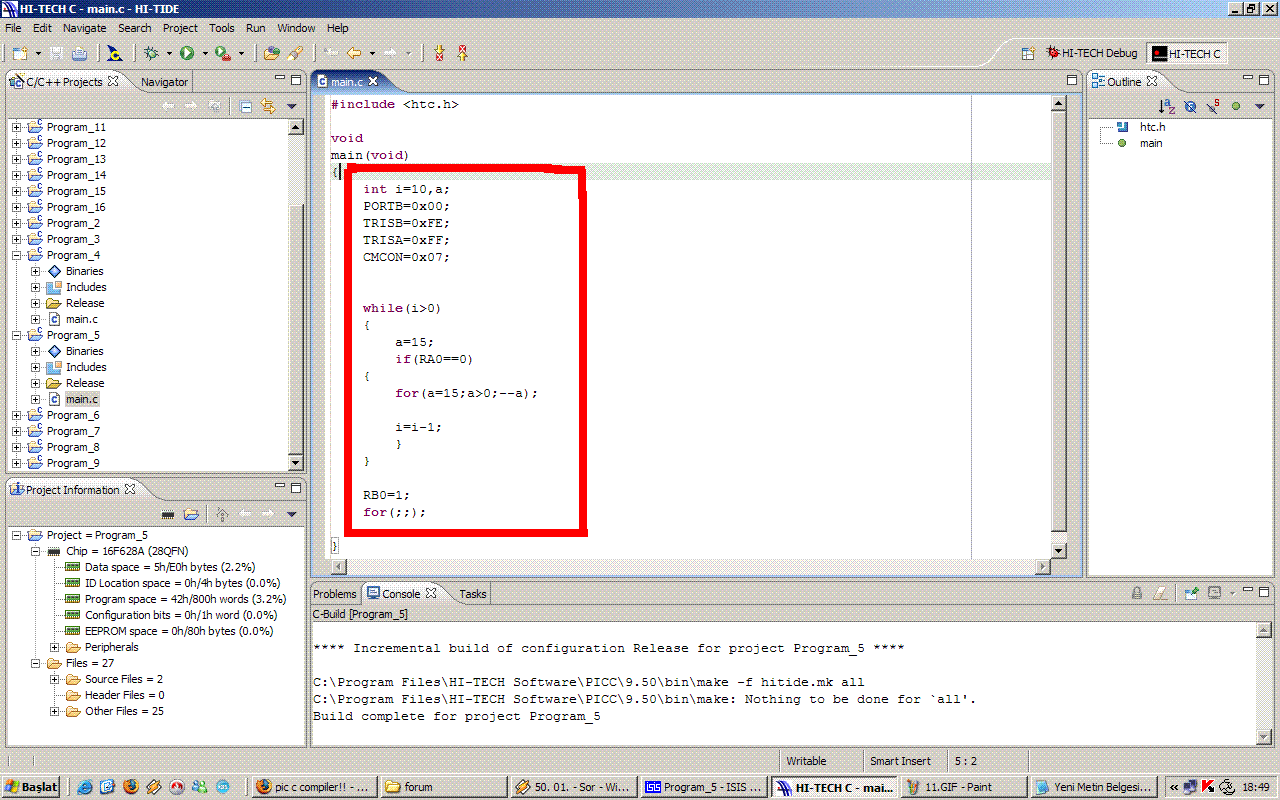The width and height of the screenshot is (1280, 800).
Task: Select htc.h in Outline
Action: coord(1152,127)
